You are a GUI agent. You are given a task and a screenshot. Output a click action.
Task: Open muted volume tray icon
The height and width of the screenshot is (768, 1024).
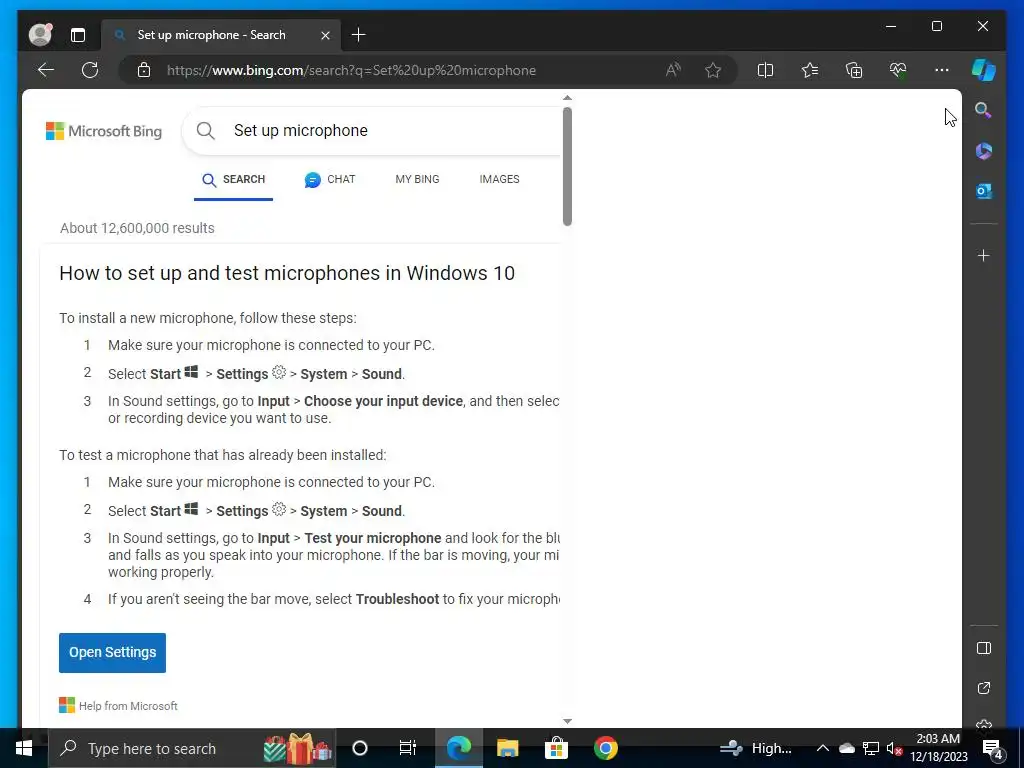[x=895, y=748]
